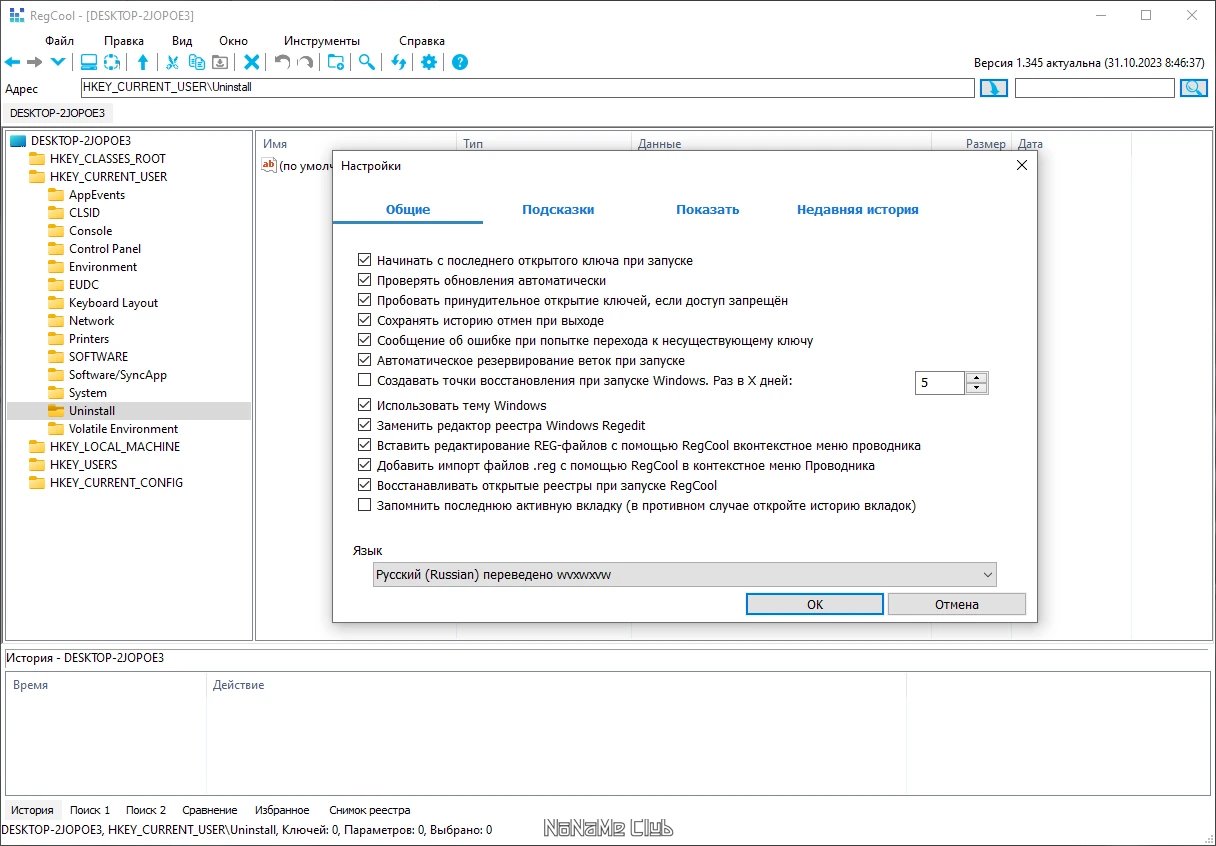The width and height of the screenshot is (1216, 846).
Task: Click the folder icon beside HKEY_LOCAL_MACHINE
Action: [37, 447]
